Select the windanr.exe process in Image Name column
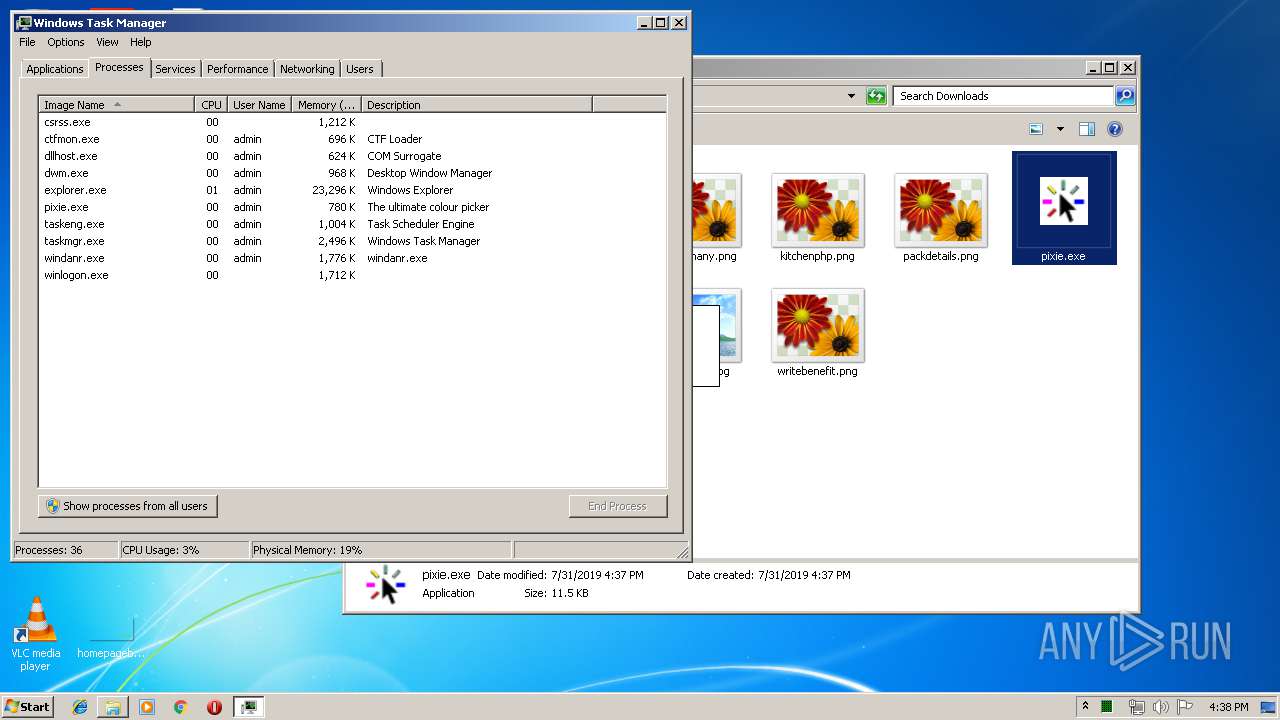Image resolution: width=1280 pixels, height=720 pixels. click(x=74, y=258)
